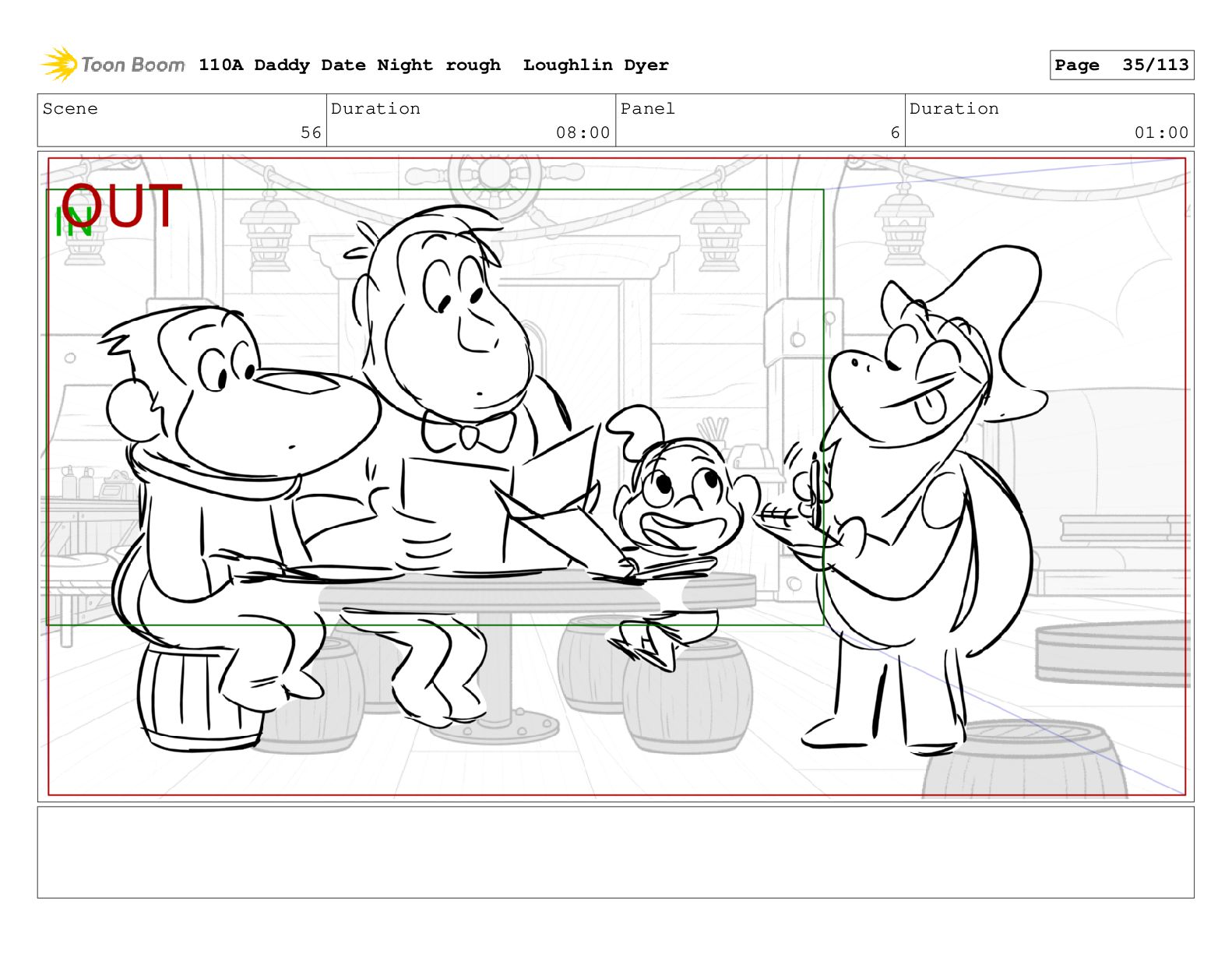Click the red 'OUT' camera frame label
Viewport: 1232px width, 954px height.
pyautogui.click(x=122, y=206)
